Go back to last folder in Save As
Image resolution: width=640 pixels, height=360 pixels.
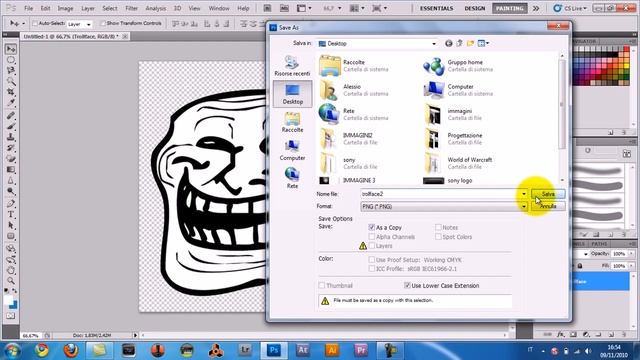coord(449,43)
